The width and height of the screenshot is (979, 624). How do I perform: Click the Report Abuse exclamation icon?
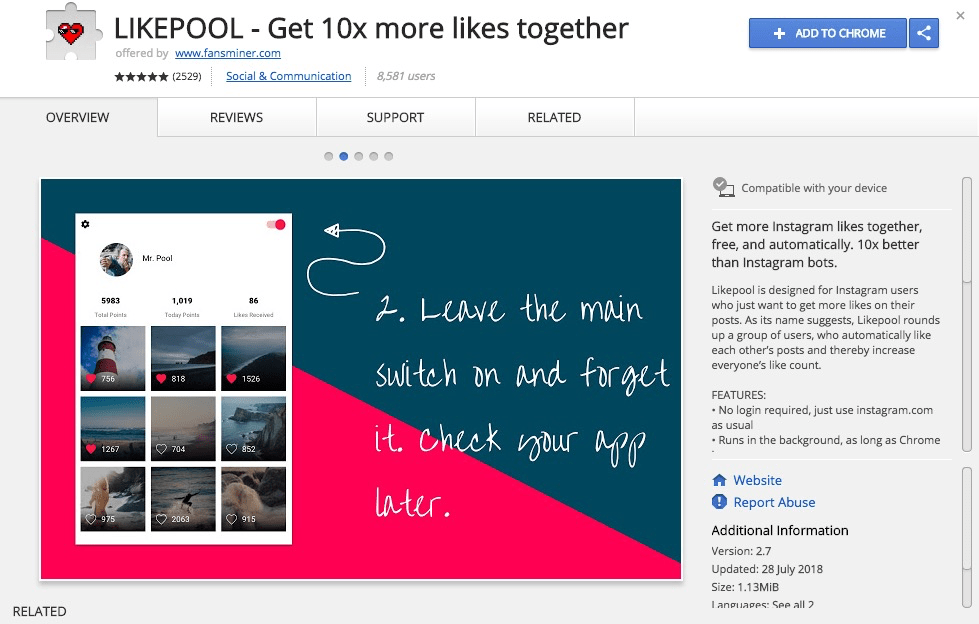click(x=719, y=502)
